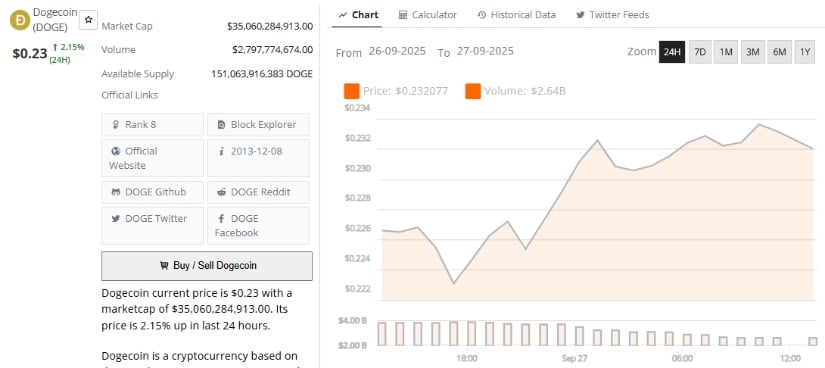Click the Market Cap value $35,060,284,913.00
The width and height of the screenshot is (825, 368).
click(x=270, y=26)
